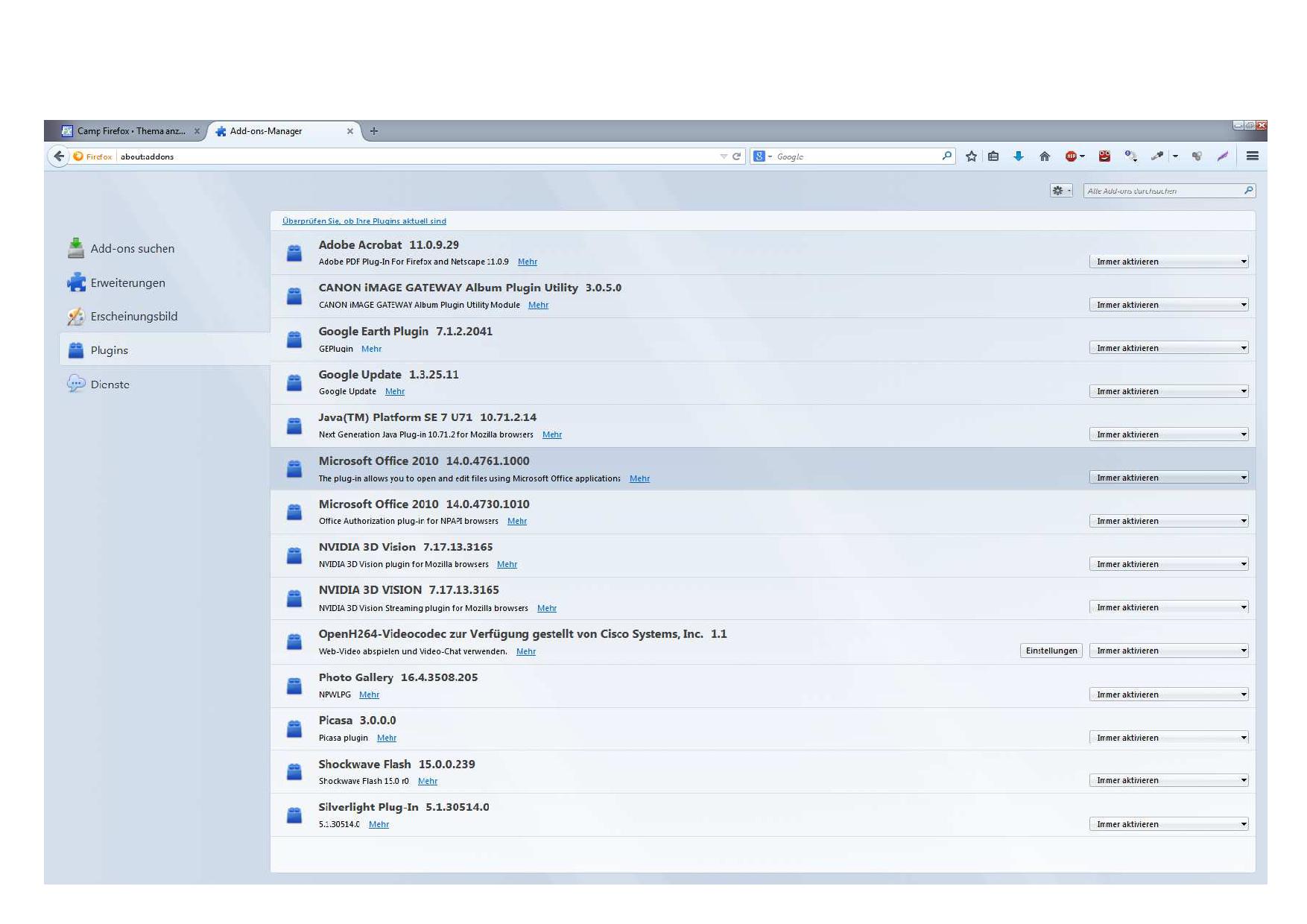Click the add-ons search field
The image size is (1307, 924).
coord(1162,192)
